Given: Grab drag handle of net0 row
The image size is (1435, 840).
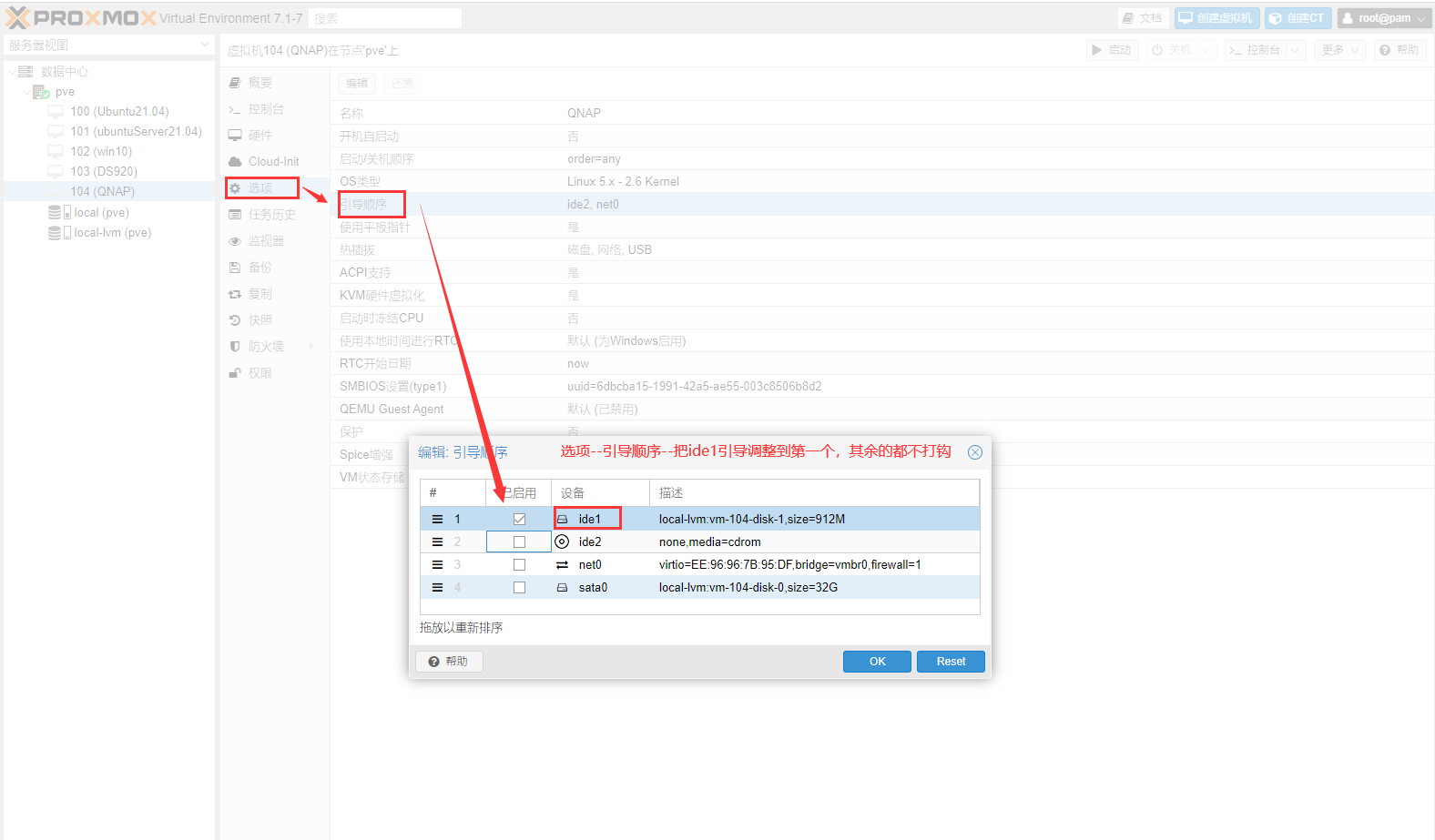Looking at the screenshot, I should [437, 564].
